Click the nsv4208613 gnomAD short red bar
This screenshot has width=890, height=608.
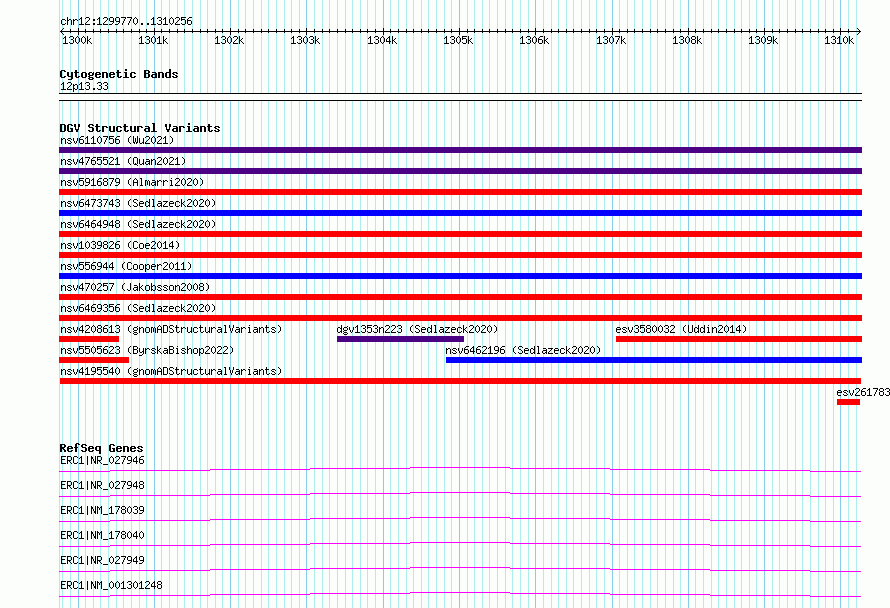89,339
